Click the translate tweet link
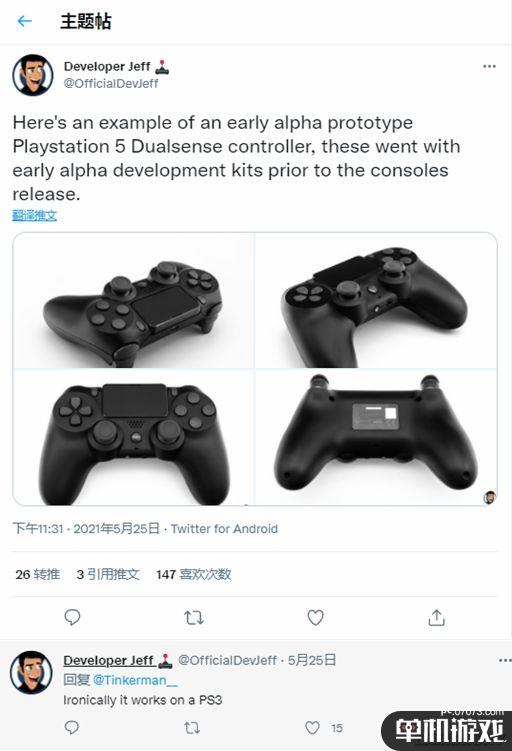 click(34, 216)
